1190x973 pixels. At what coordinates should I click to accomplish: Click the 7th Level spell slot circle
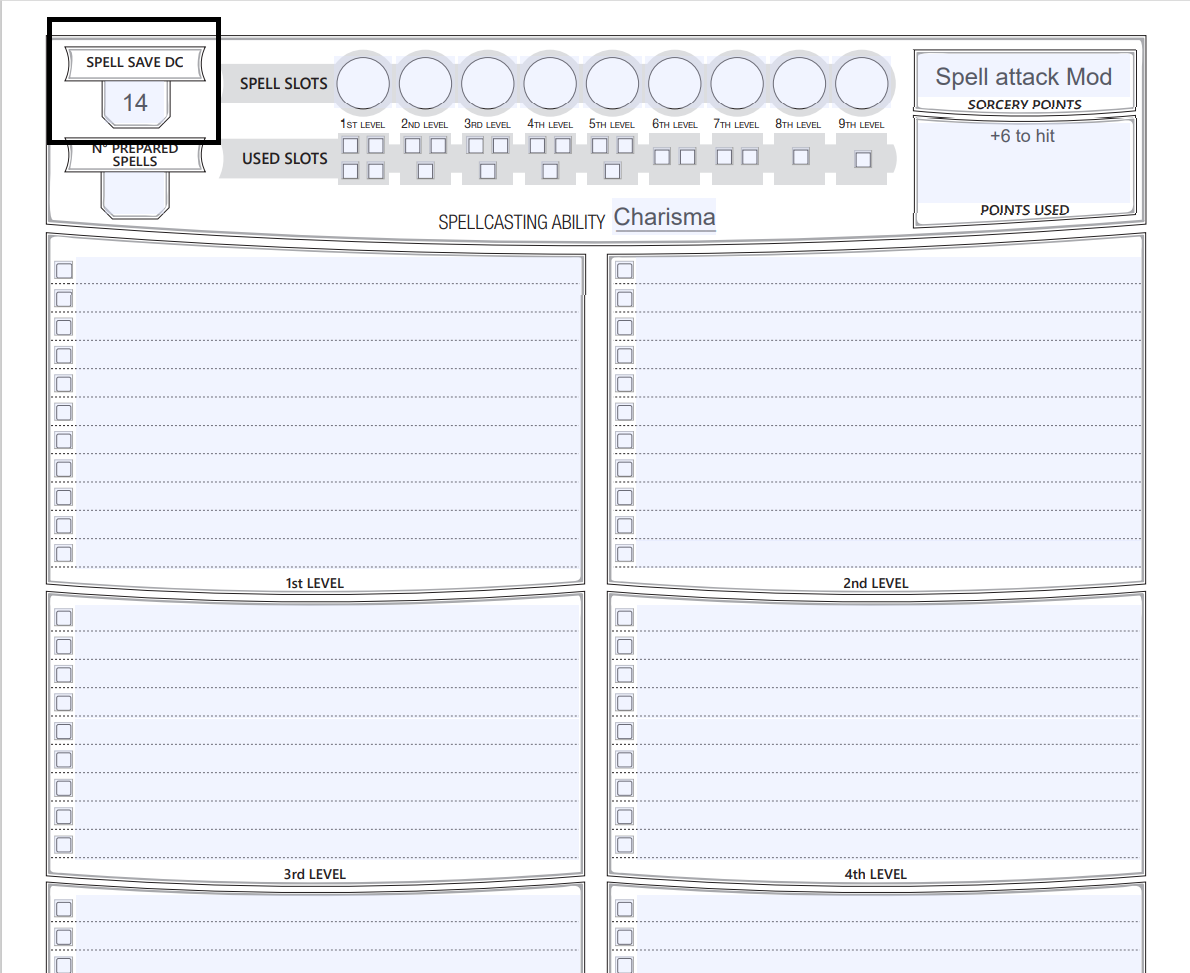click(x=737, y=83)
